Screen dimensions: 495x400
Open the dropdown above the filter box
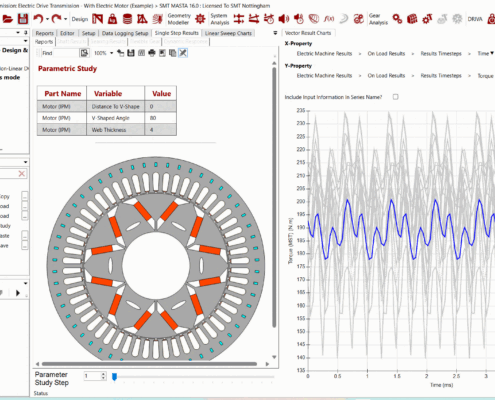click(25, 162)
